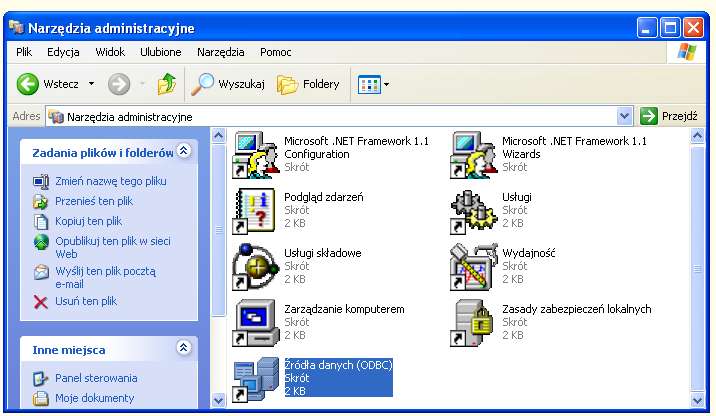The width and height of the screenshot is (716, 416).
Task: Select the Usługi gears icon
Action: pyautogui.click(x=473, y=212)
